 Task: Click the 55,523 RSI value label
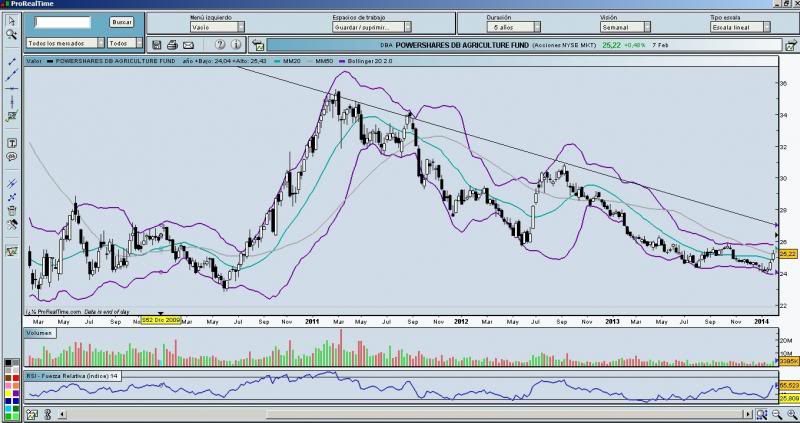pyautogui.click(x=789, y=386)
